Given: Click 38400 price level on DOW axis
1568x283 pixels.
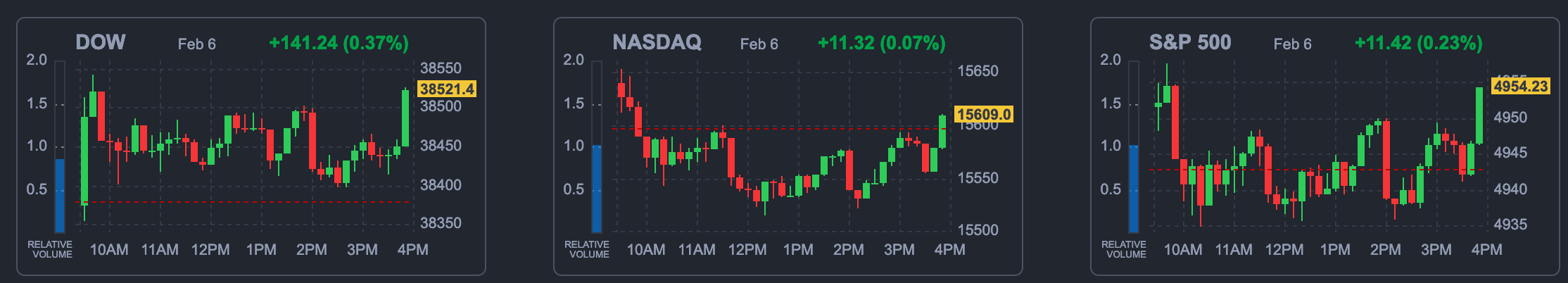Looking at the screenshot, I should tap(441, 185).
